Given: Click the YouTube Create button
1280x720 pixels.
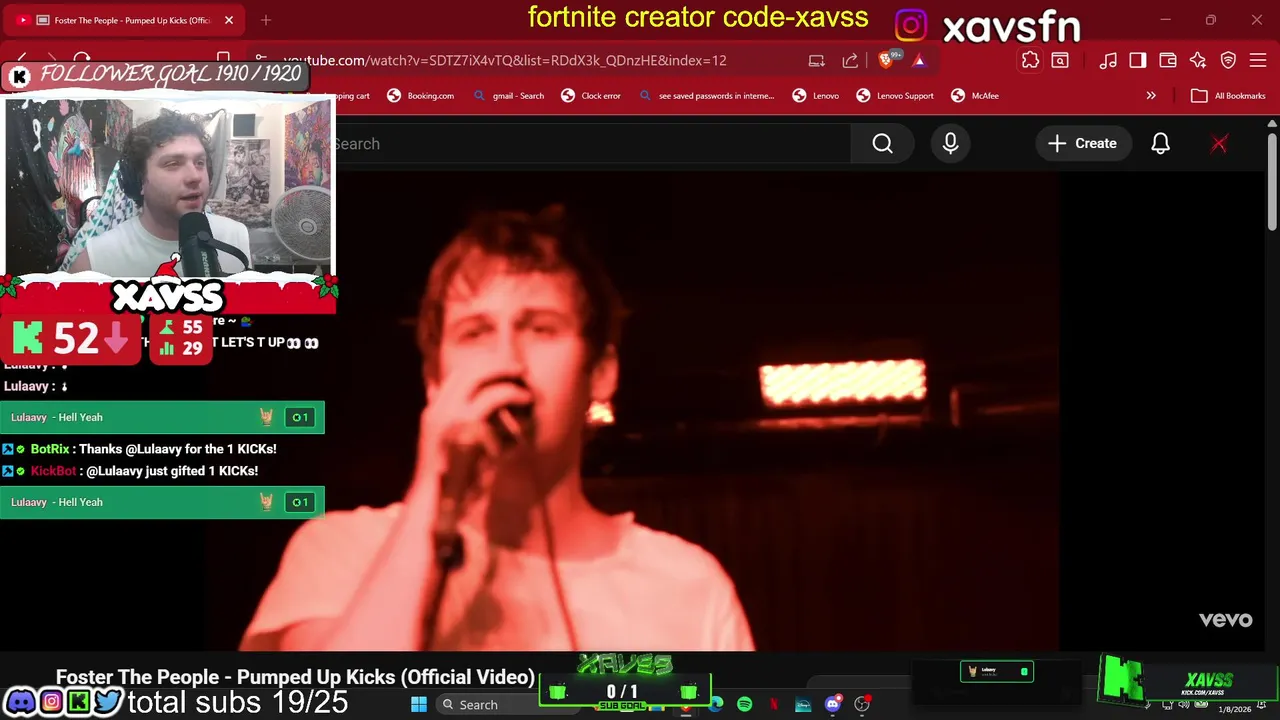Looking at the screenshot, I should pyautogui.click(x=1082, y=144).
